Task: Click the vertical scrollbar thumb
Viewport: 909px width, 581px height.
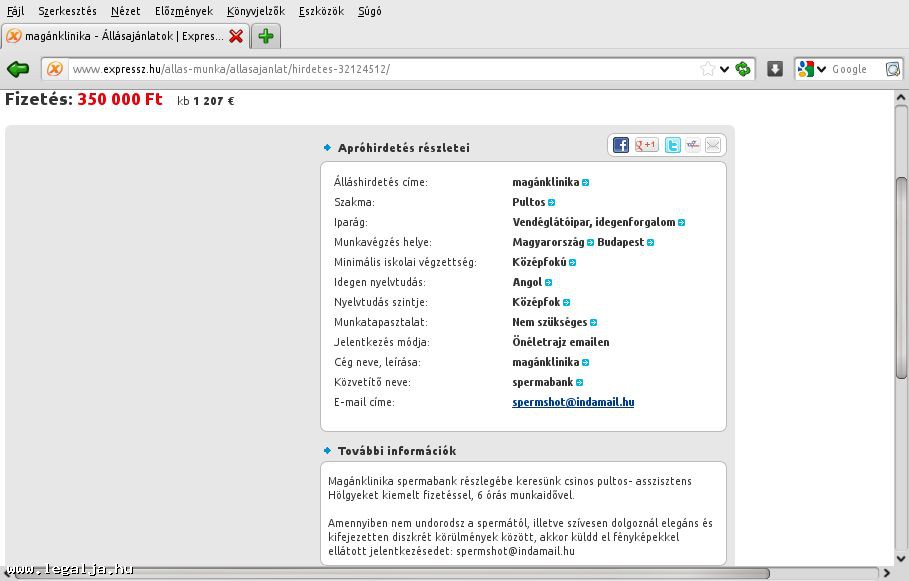Action: pyautogui.click(x=901, y=278)
